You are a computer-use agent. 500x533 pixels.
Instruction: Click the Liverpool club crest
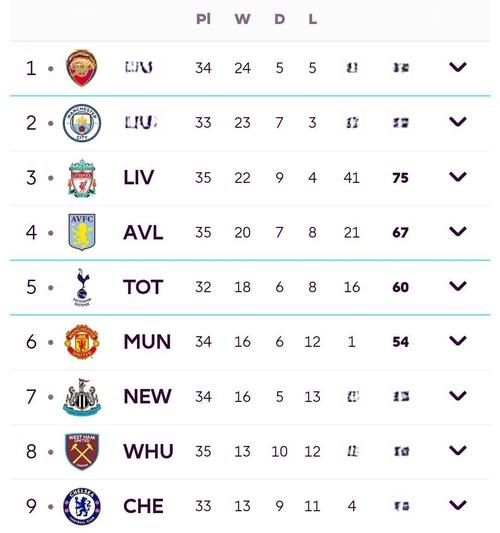tap(82, 178)
